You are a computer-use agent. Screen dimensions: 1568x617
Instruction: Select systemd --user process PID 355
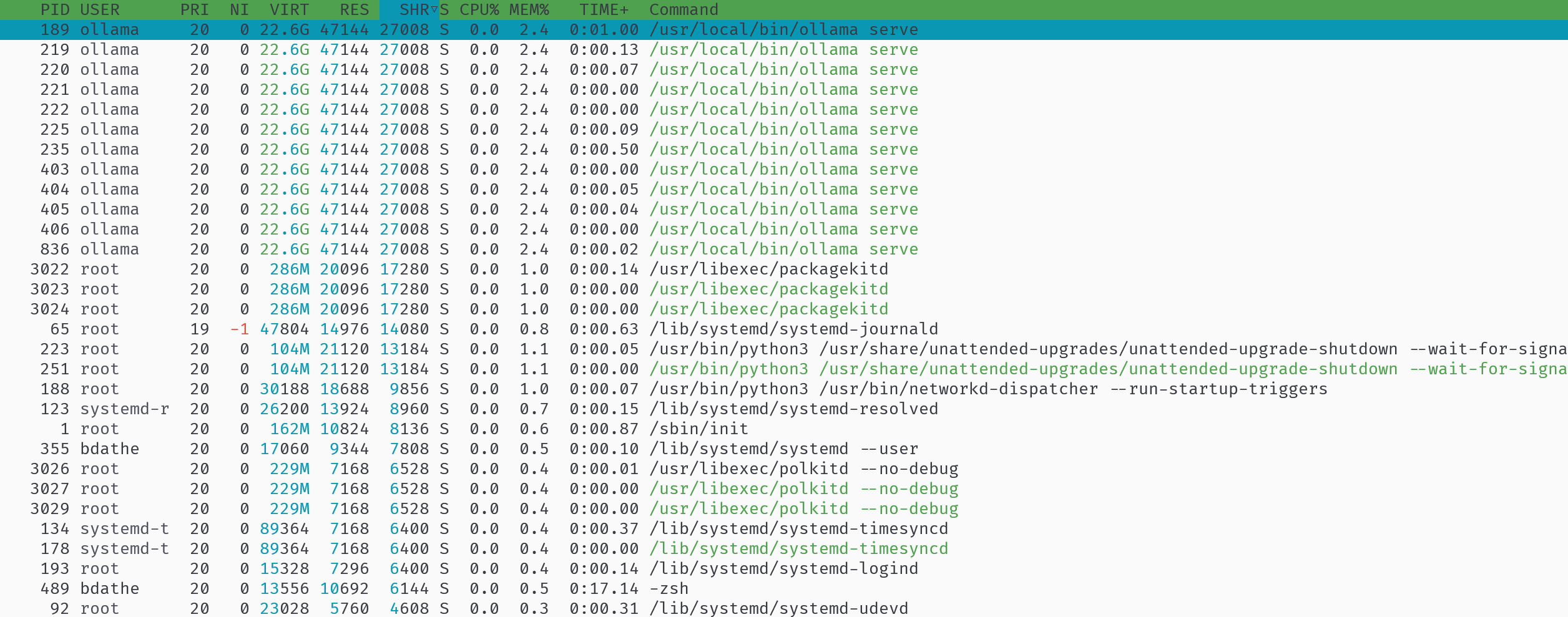(784, 449)
